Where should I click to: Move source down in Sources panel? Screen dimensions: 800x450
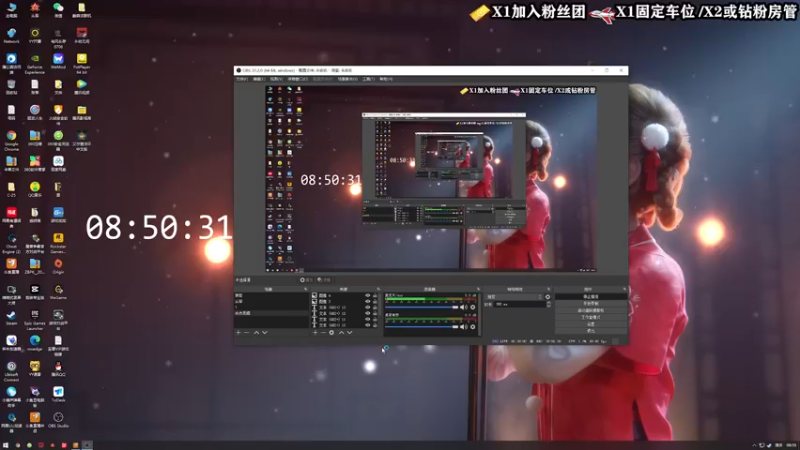pos(349,333)
